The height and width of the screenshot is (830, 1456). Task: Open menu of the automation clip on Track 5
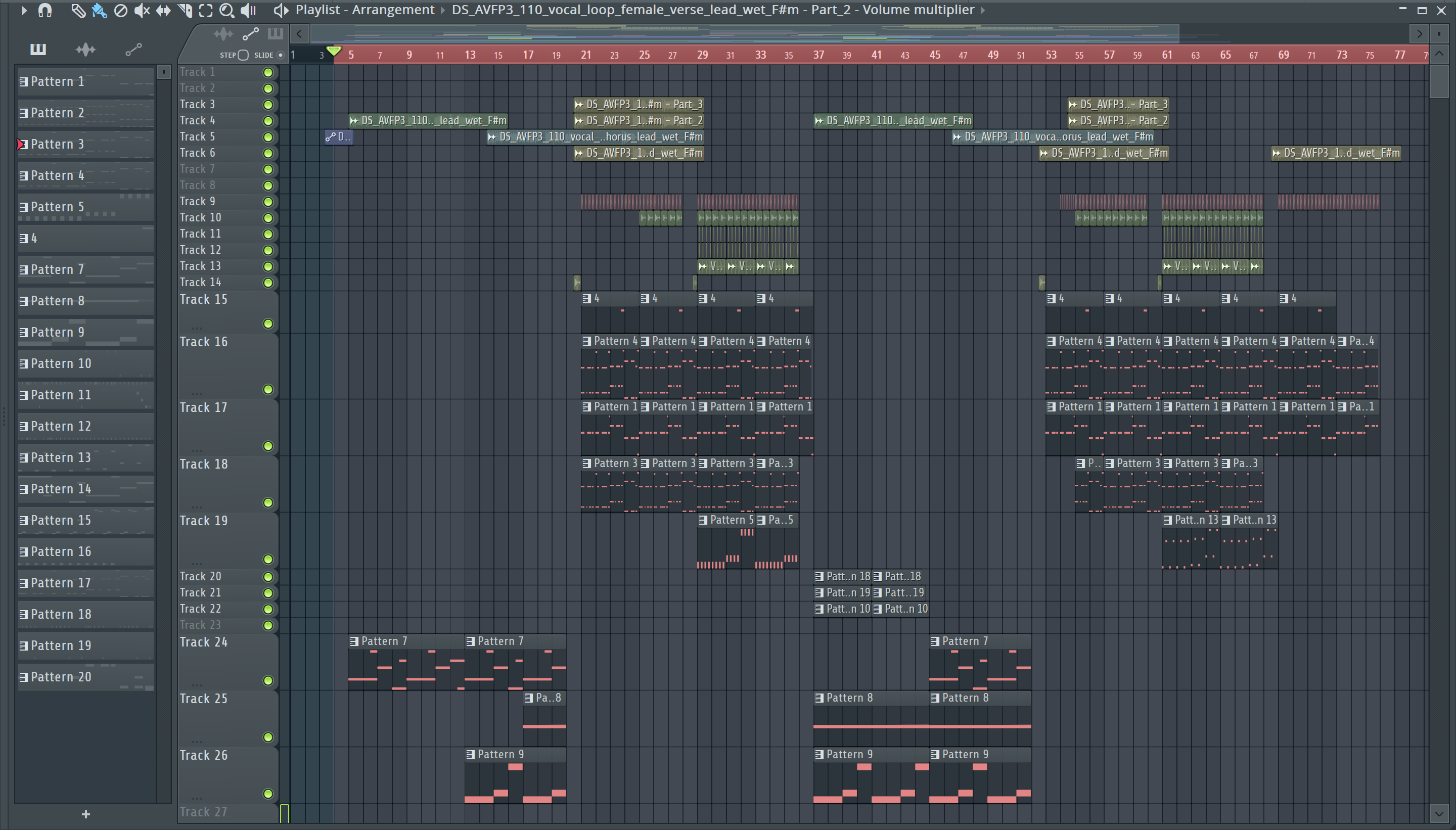pyautogui.click(x=331, y=137)
